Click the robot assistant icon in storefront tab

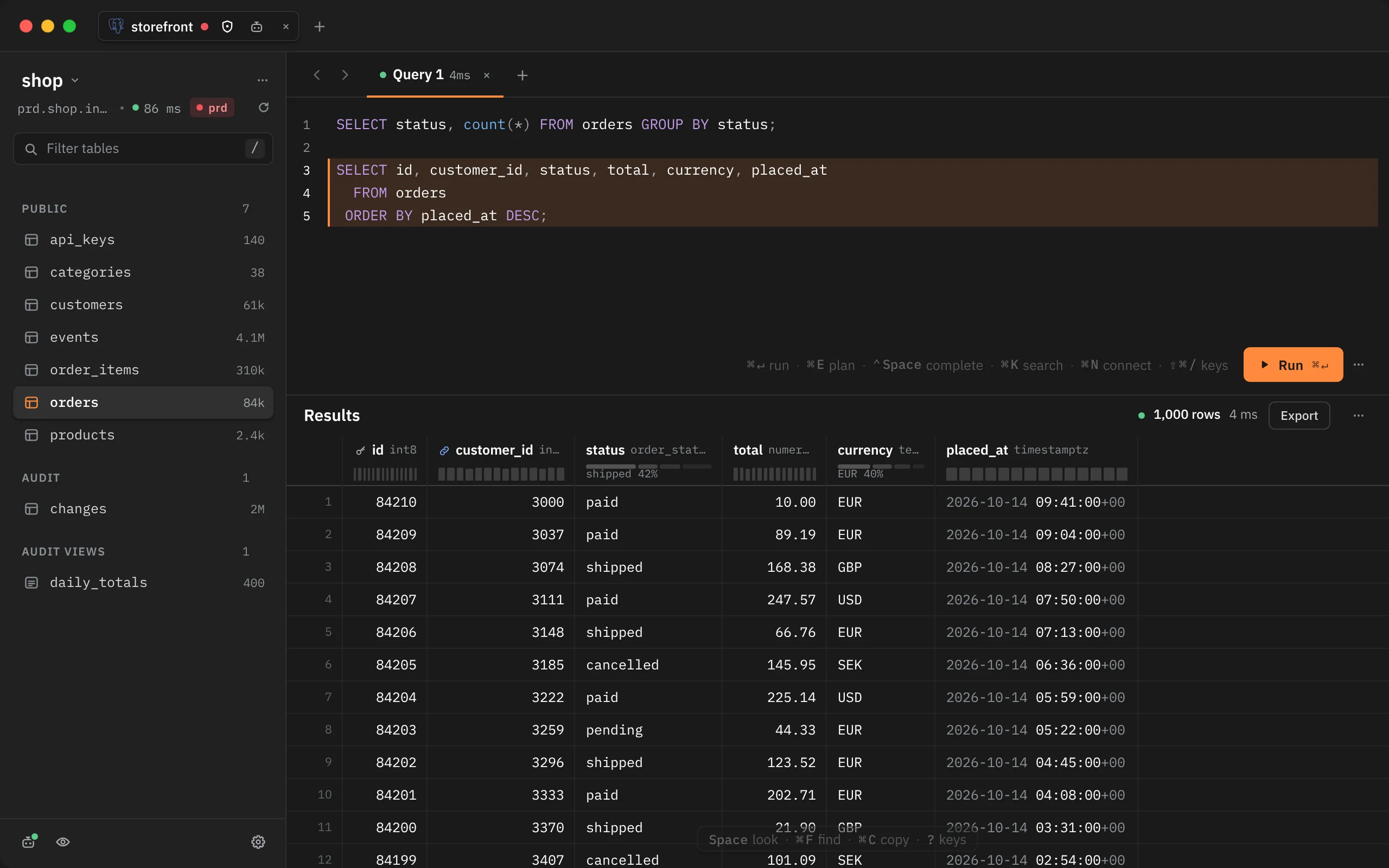pos(257,27)
